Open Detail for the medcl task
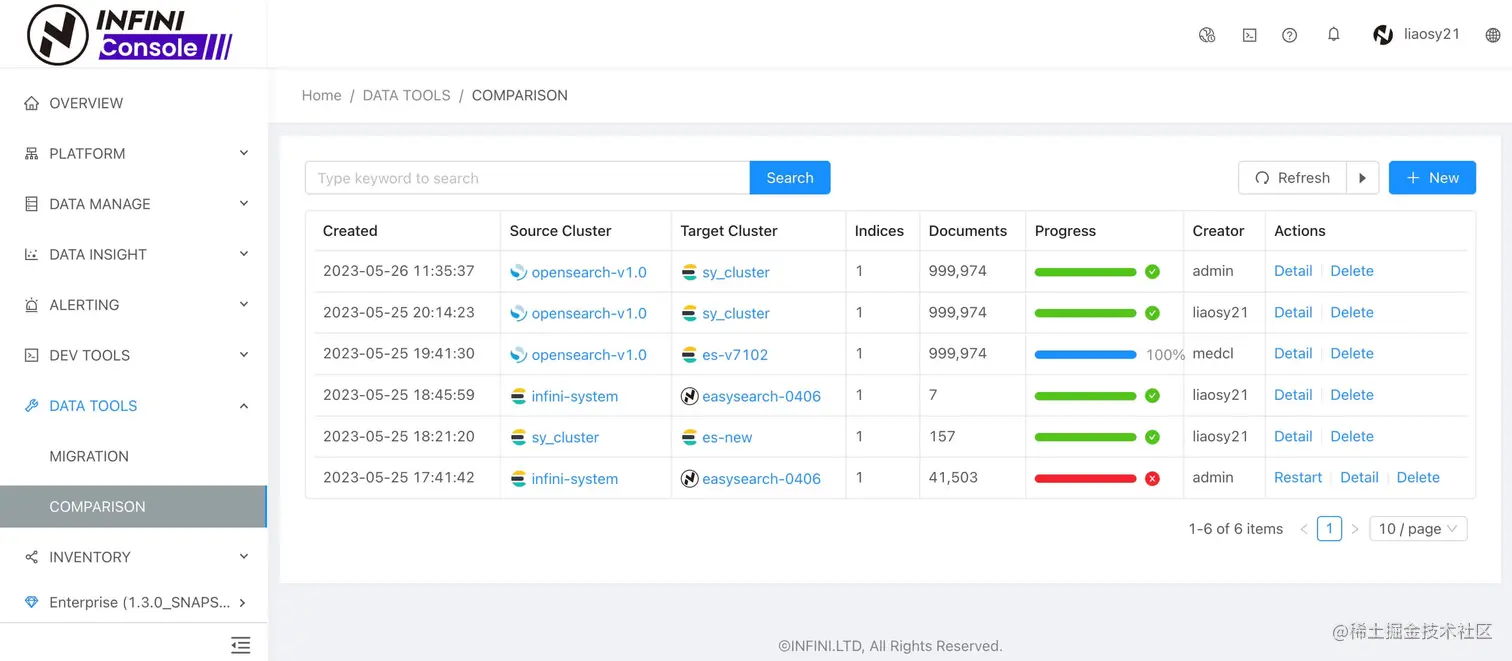 click(x=1293, y=354)
